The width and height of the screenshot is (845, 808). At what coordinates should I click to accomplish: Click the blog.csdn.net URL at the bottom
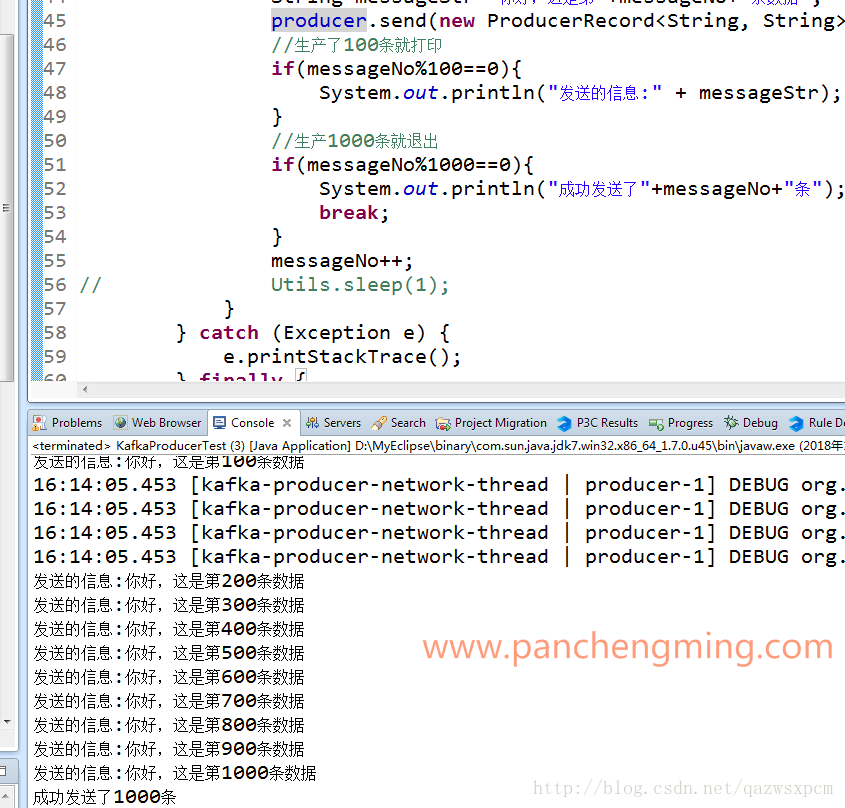682,789
